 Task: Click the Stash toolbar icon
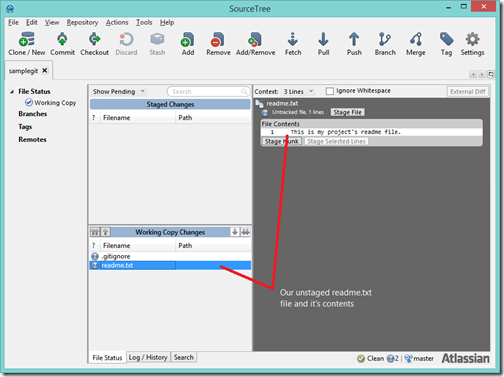pos(157,39)
